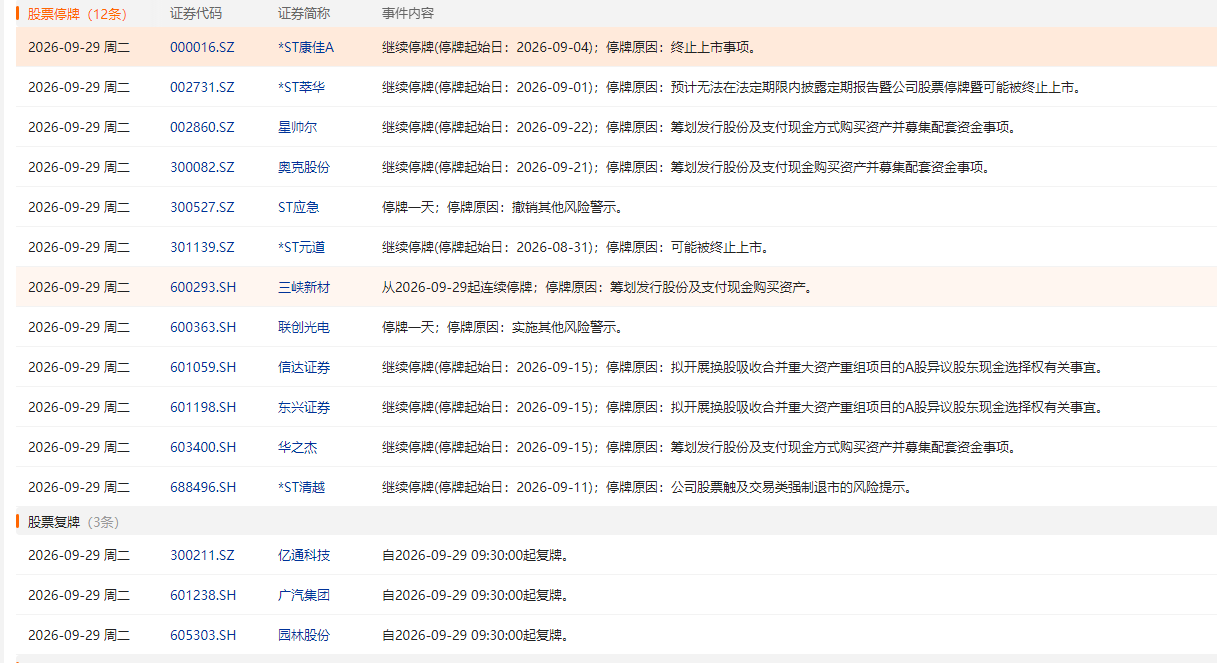Select 奥克股份 stock name
Image resolution: width=1217 pixels, height=663 pixels.
point(304,167)
